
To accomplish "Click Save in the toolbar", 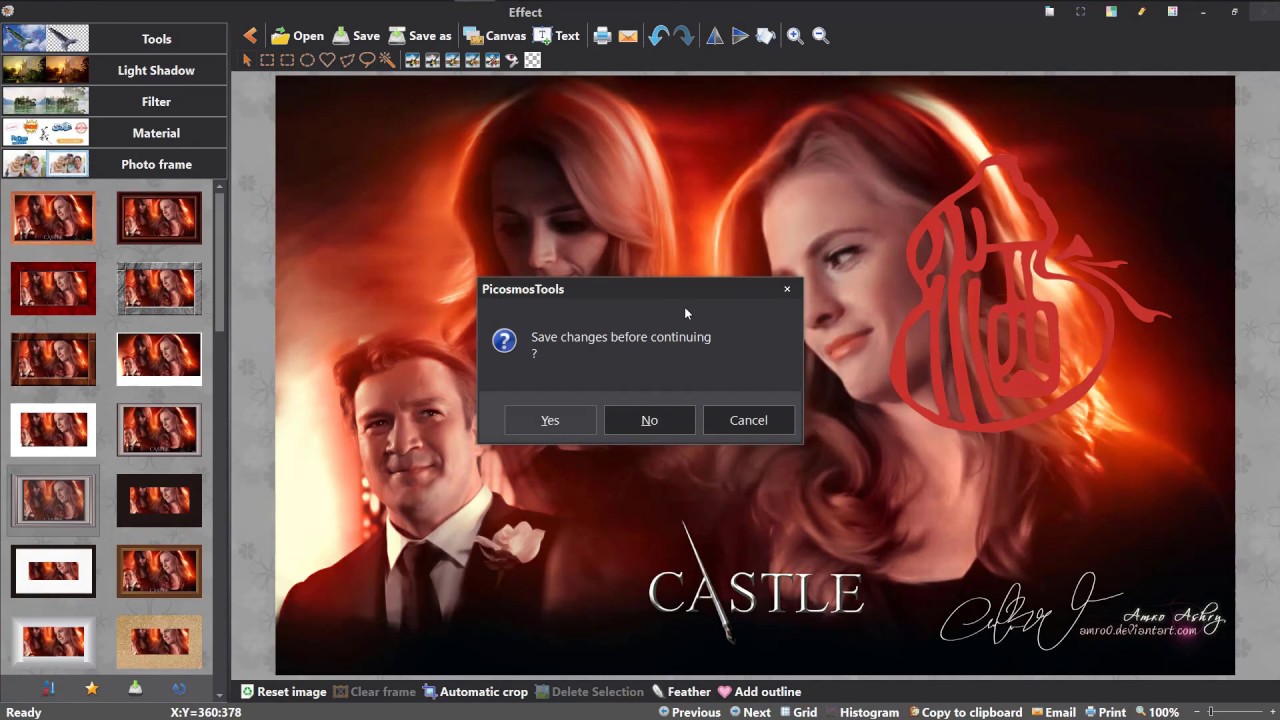I will pyautogui.click(x=356, y=36).
